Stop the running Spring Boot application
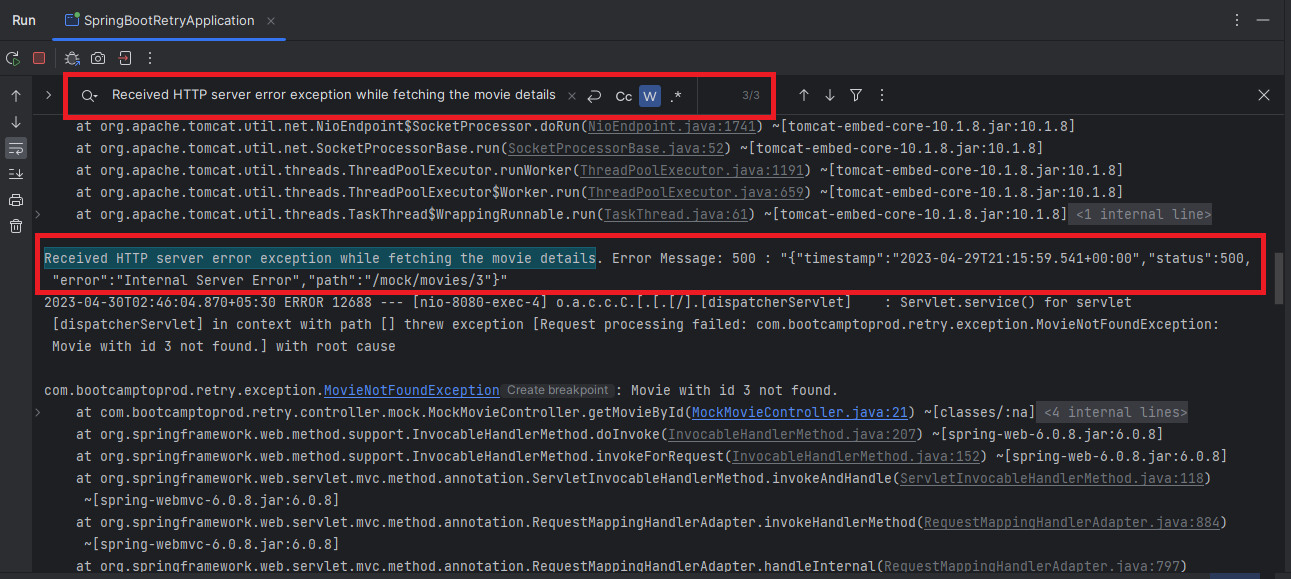This screenshot has width=1291, height=579. [39, 58]
